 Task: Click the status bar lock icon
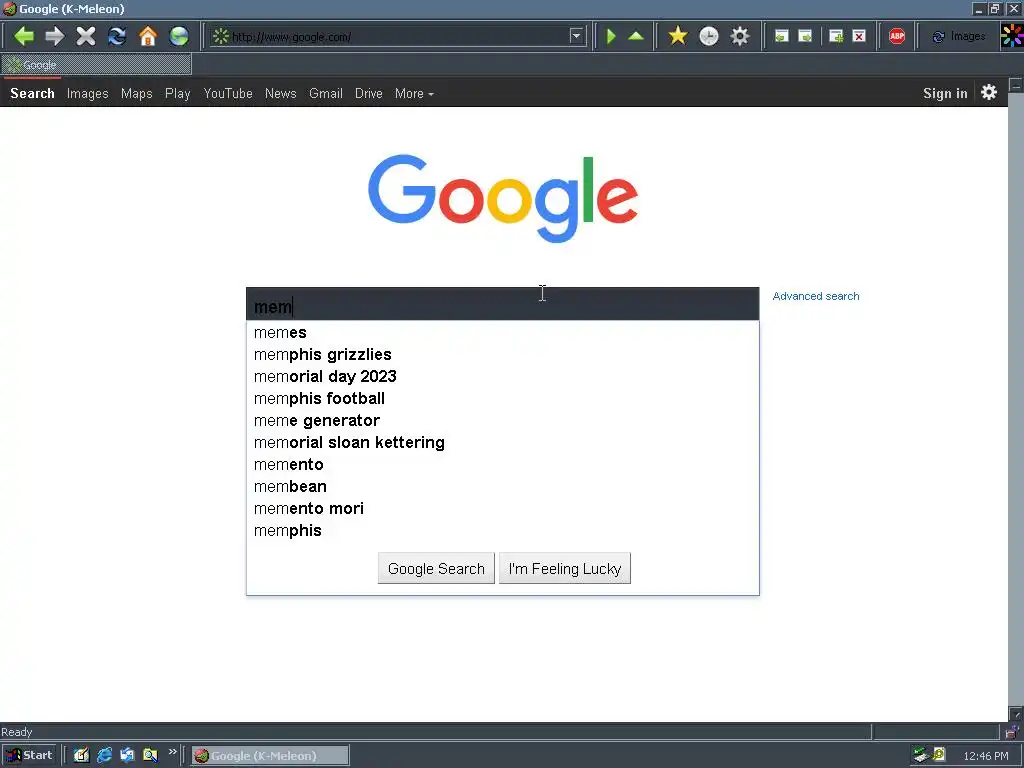1012,731
